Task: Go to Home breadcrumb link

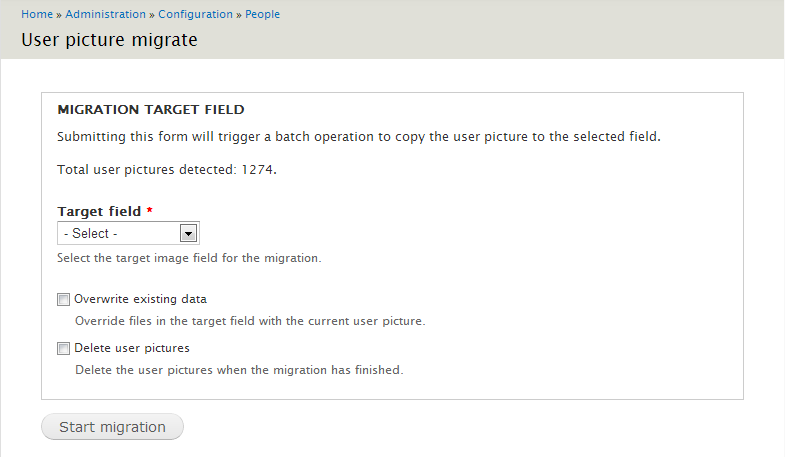Action: point(37,14)
